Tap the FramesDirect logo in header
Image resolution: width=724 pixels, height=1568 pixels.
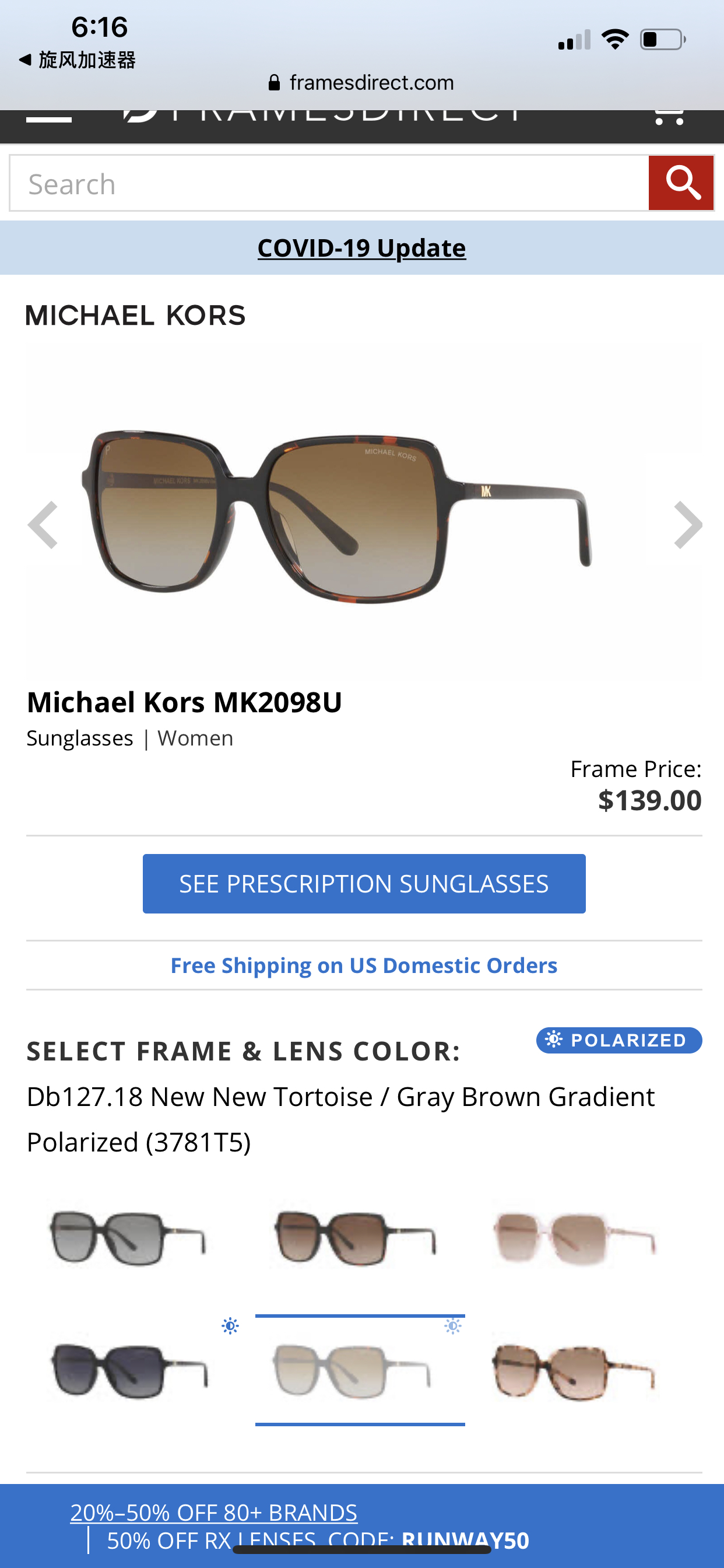click(x=322, y=117)
